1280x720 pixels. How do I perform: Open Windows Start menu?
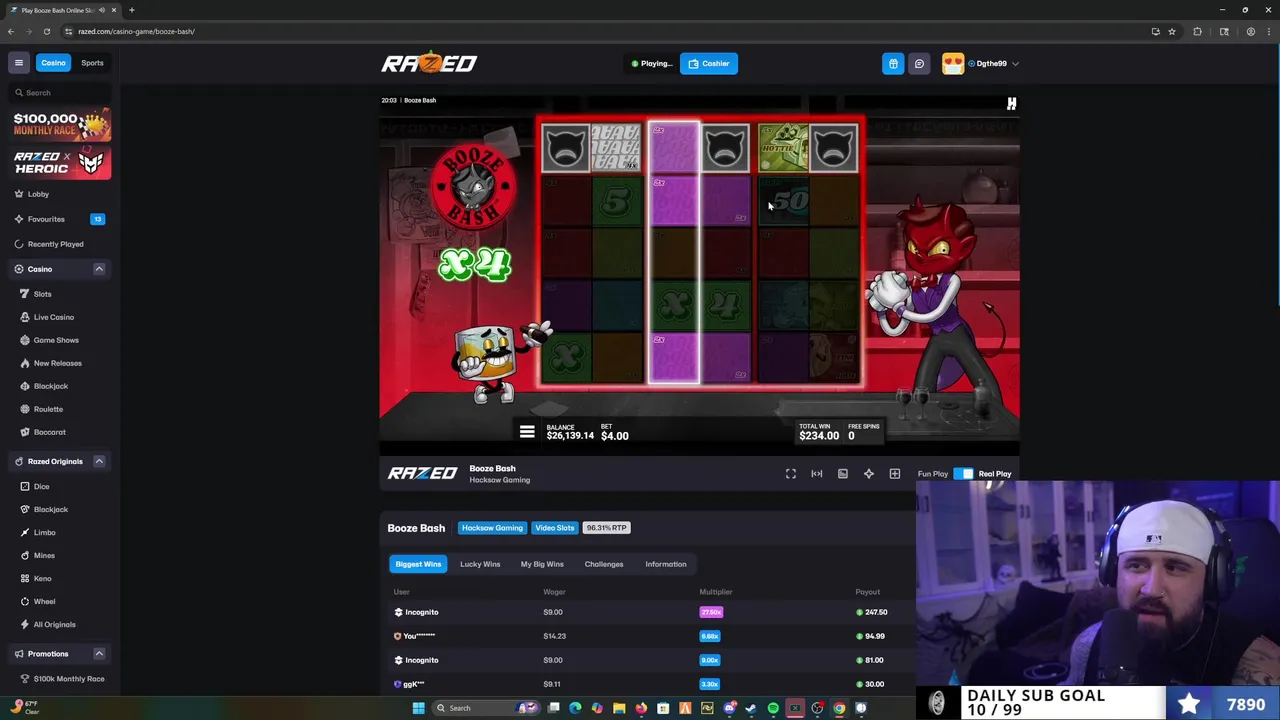pyautogui.click(x=418, y=708)
